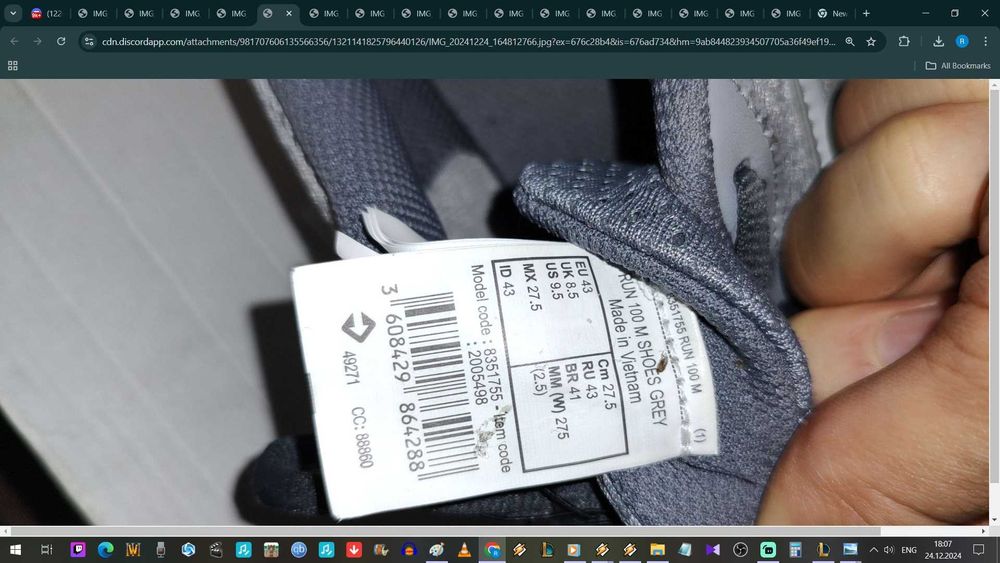
Task: Open the Chrome downloads panel
Action: tap(938, 41)
